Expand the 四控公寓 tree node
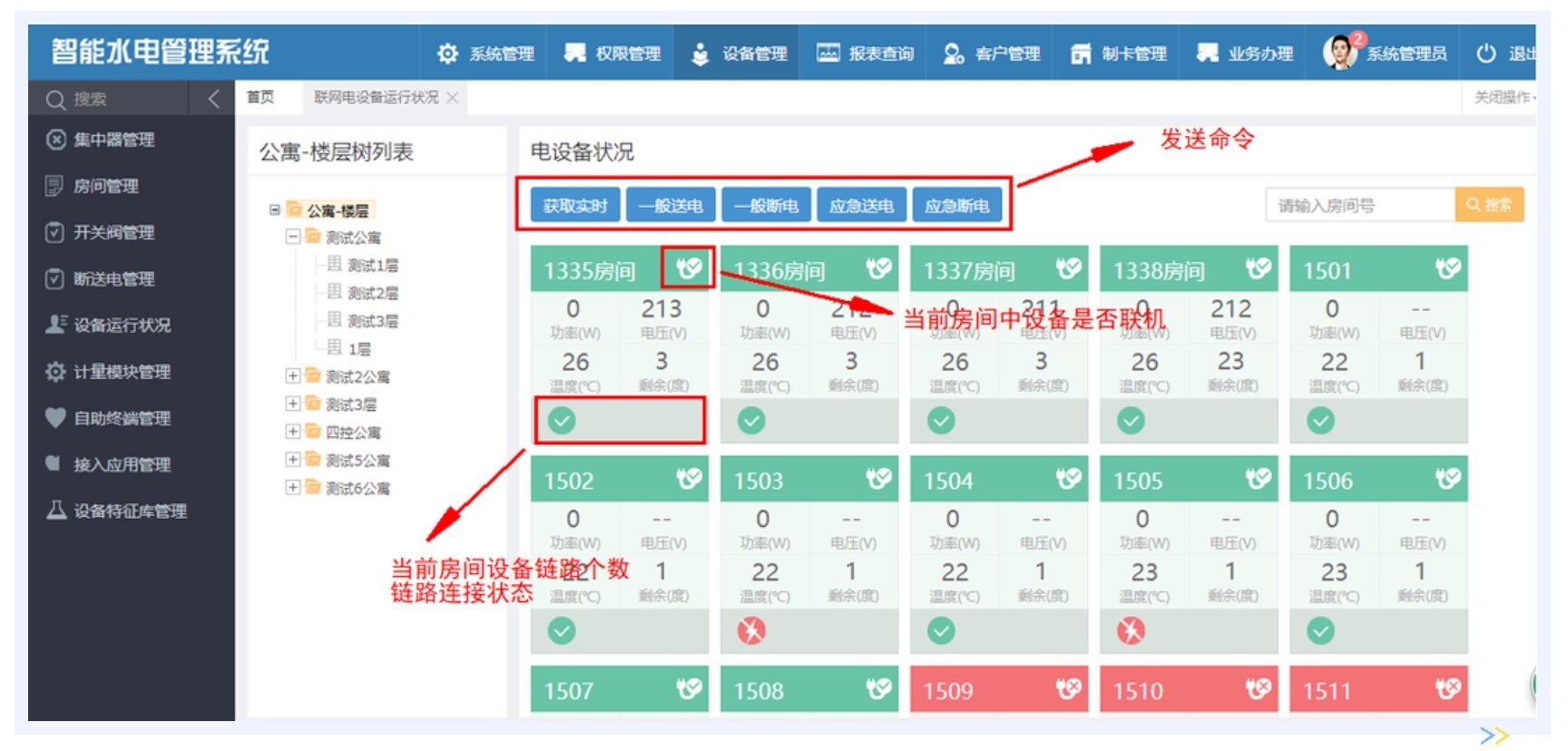This screenshot has height=751, width=1568. (293, 432)
